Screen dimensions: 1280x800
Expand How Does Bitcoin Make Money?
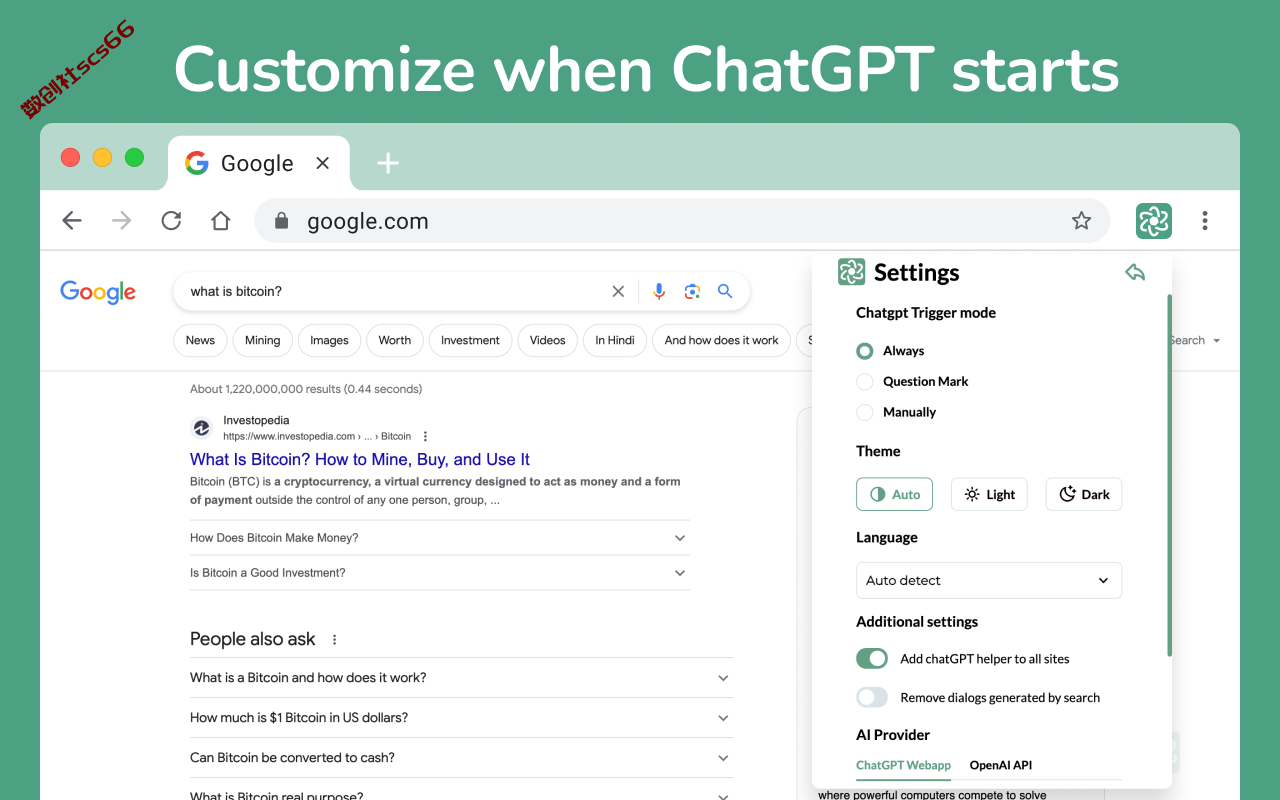440,538
